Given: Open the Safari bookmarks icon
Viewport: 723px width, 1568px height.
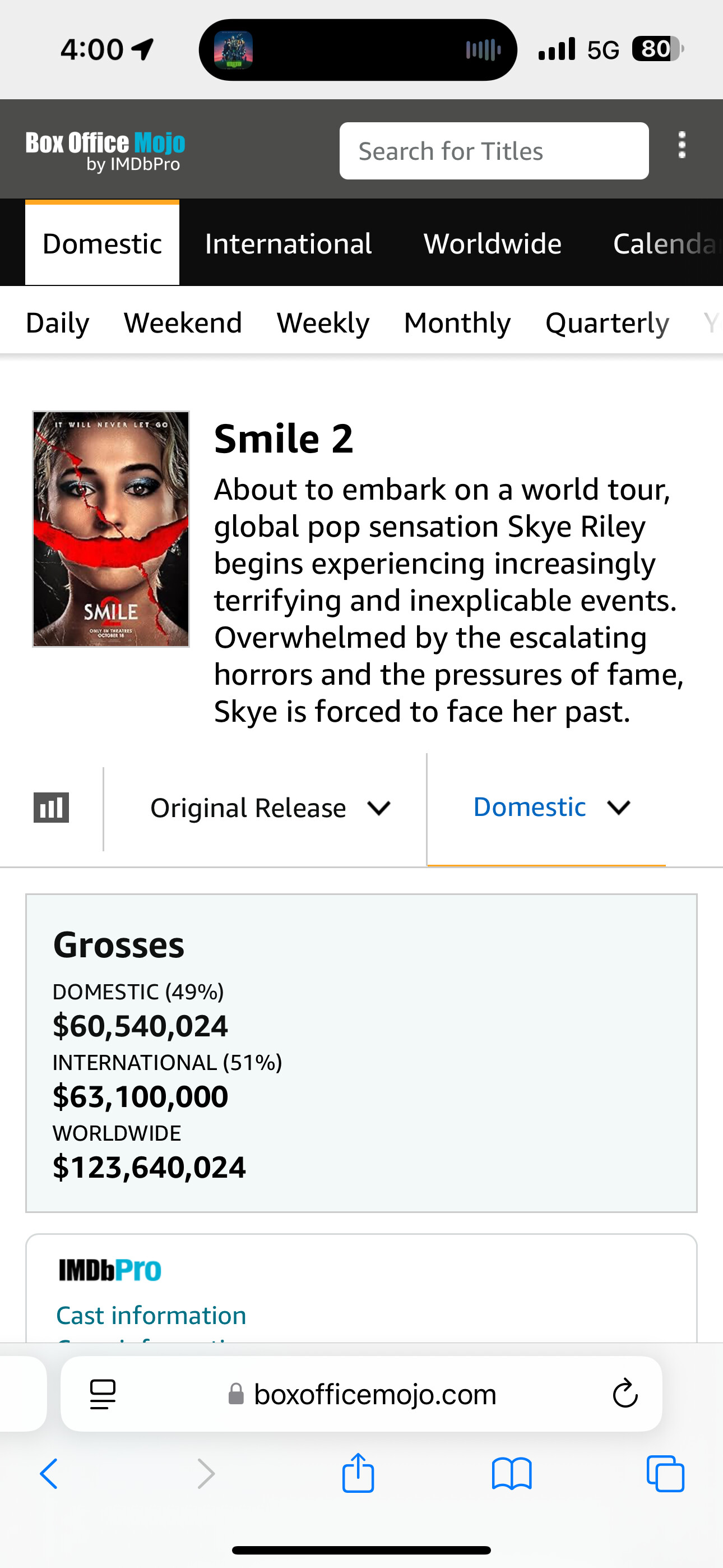Looking at the screenshot, I should click(x=511, y=1474).
